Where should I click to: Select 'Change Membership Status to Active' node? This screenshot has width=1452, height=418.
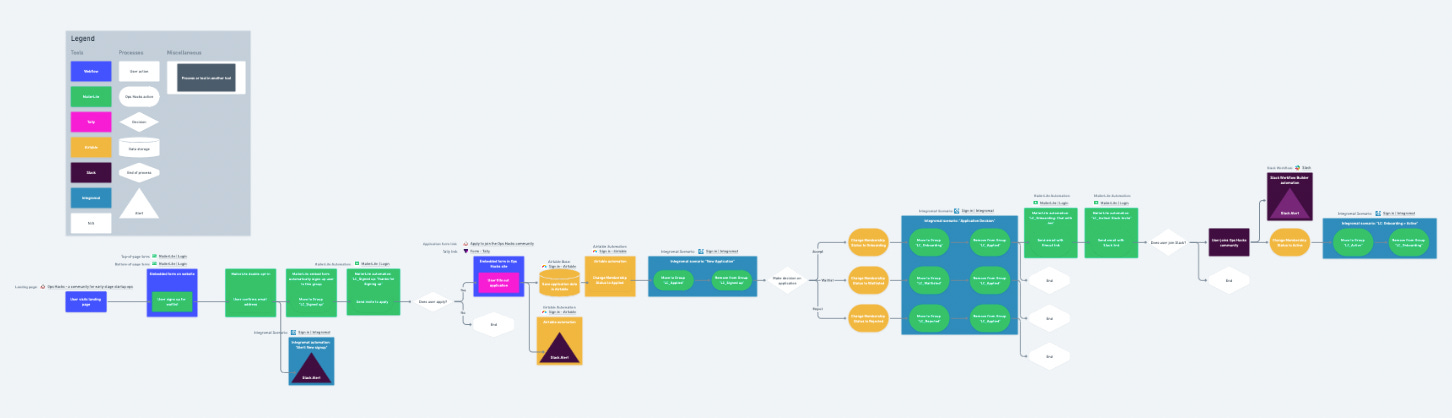pos(1290,242)
